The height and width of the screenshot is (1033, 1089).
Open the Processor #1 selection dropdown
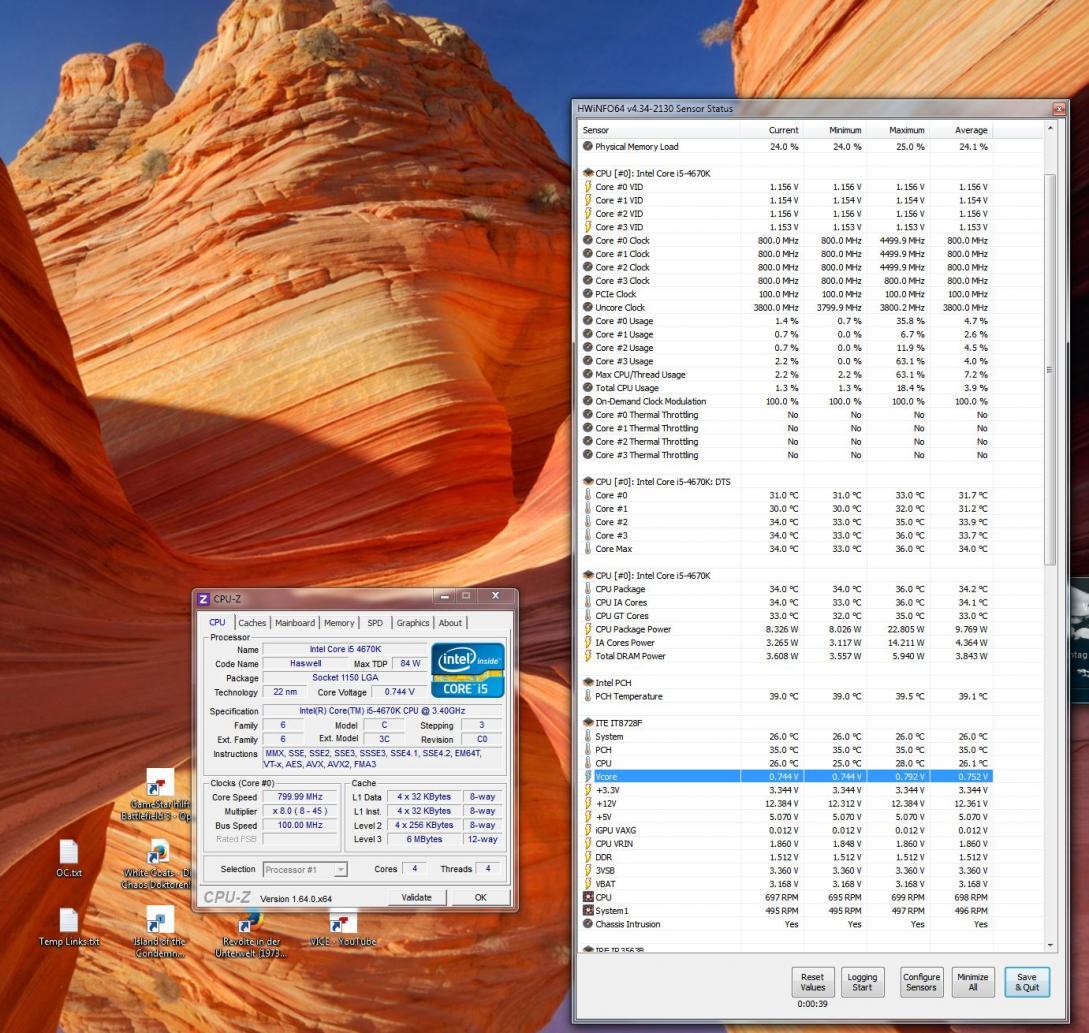coord(305,870)
